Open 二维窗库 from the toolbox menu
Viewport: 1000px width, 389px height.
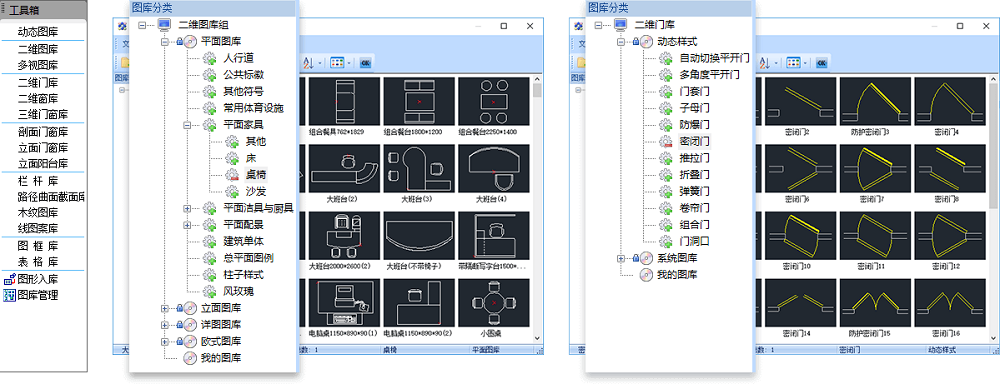38,99
